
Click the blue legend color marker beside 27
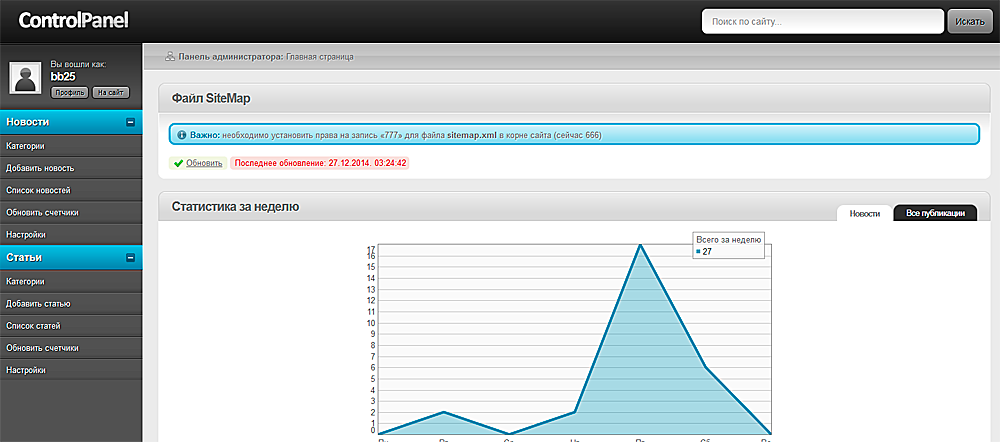coord(698,252)
